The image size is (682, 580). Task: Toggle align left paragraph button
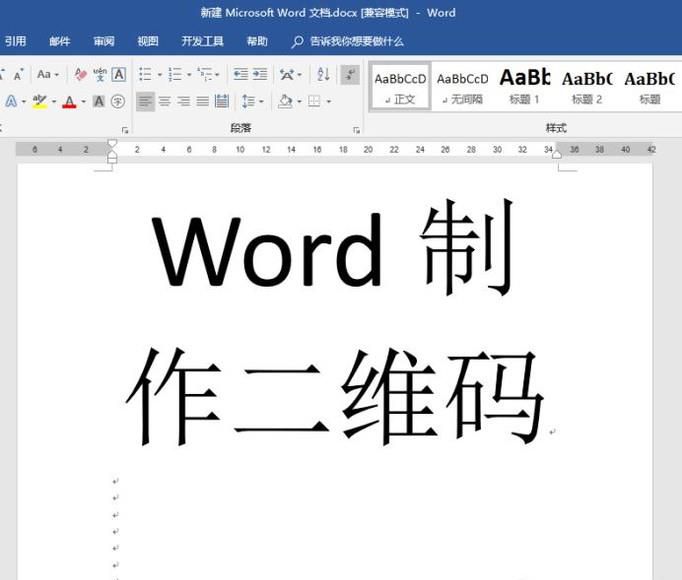point(145,102)
